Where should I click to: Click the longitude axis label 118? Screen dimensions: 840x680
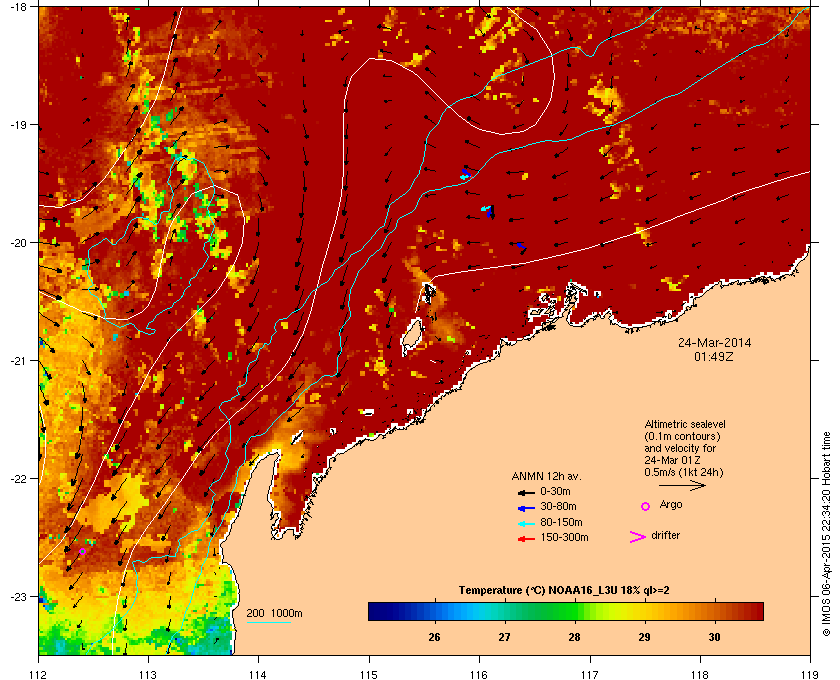pos(700,674)
